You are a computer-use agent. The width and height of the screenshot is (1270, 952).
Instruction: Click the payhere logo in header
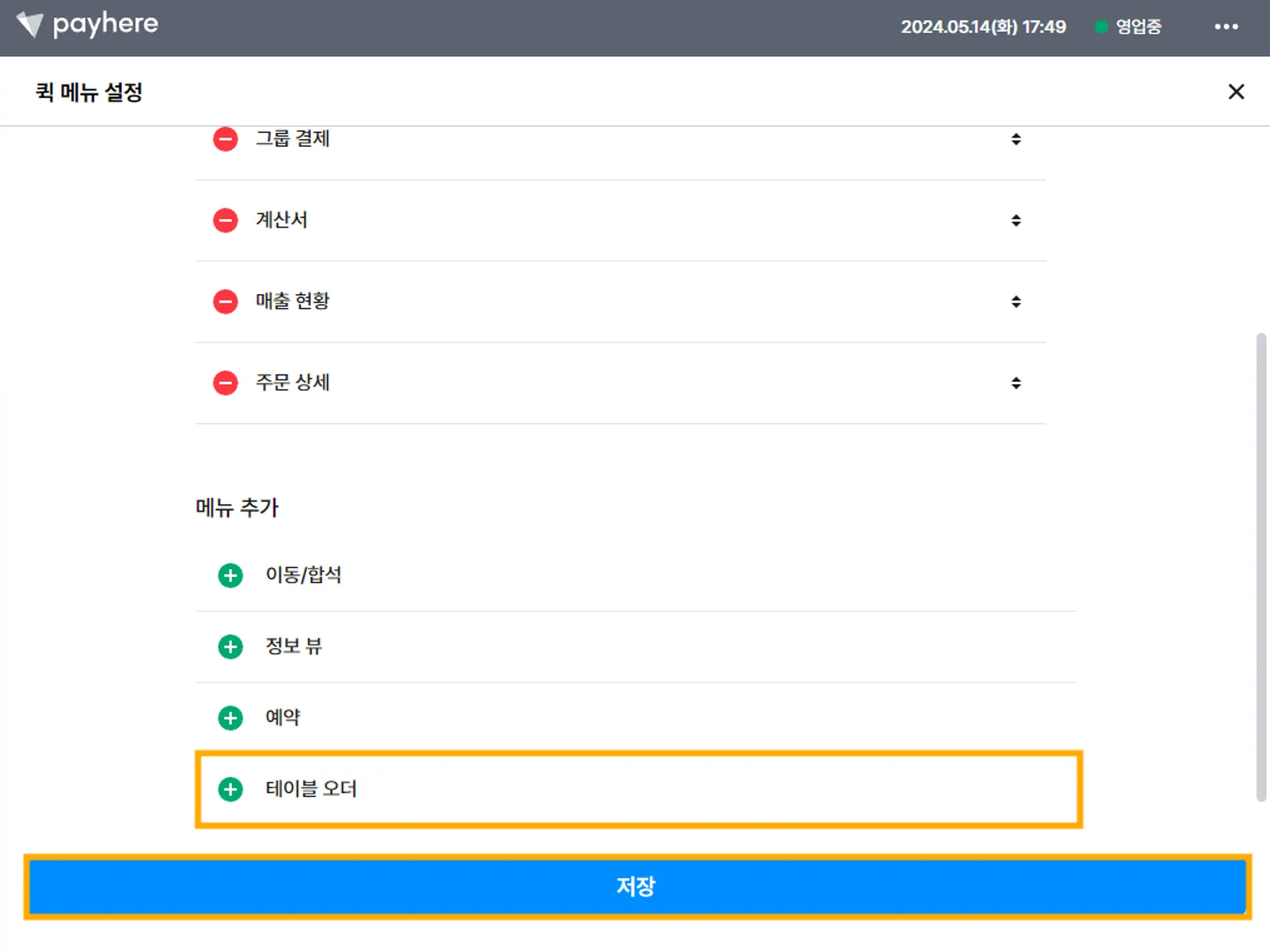[x=88, y=25]
